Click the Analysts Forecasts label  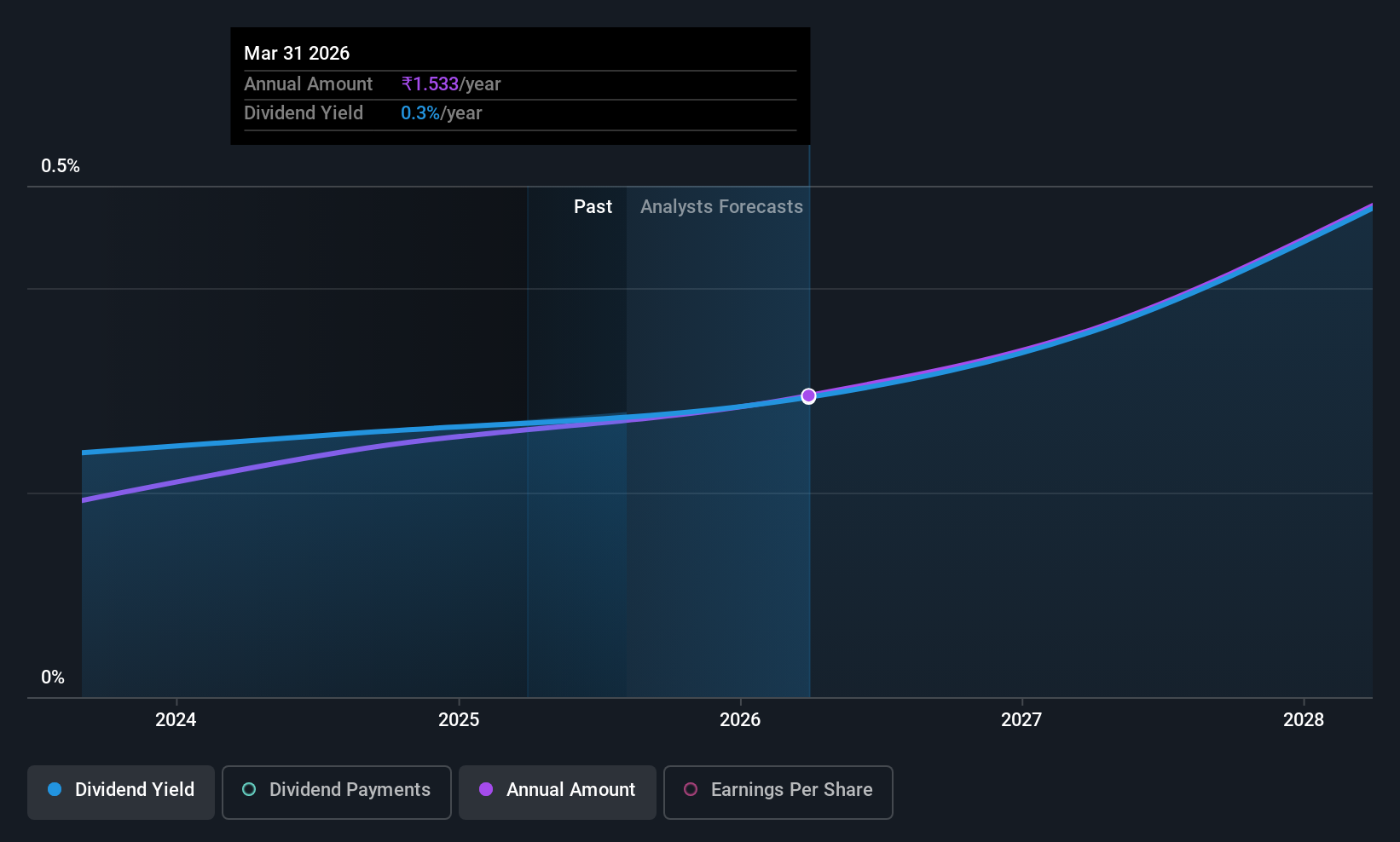(x=721, y=206)
